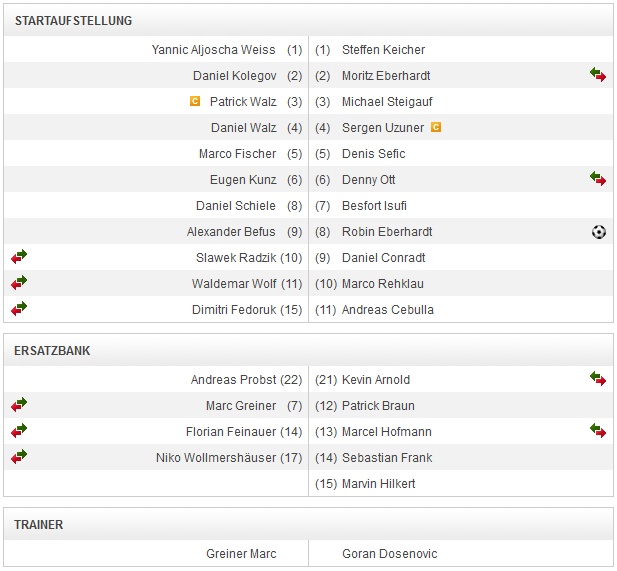Image resolution: width=617 pixels, height=571 pixels.
Task: Click substitution icon beside Kevin Arnold
Action: click(598, 379)
